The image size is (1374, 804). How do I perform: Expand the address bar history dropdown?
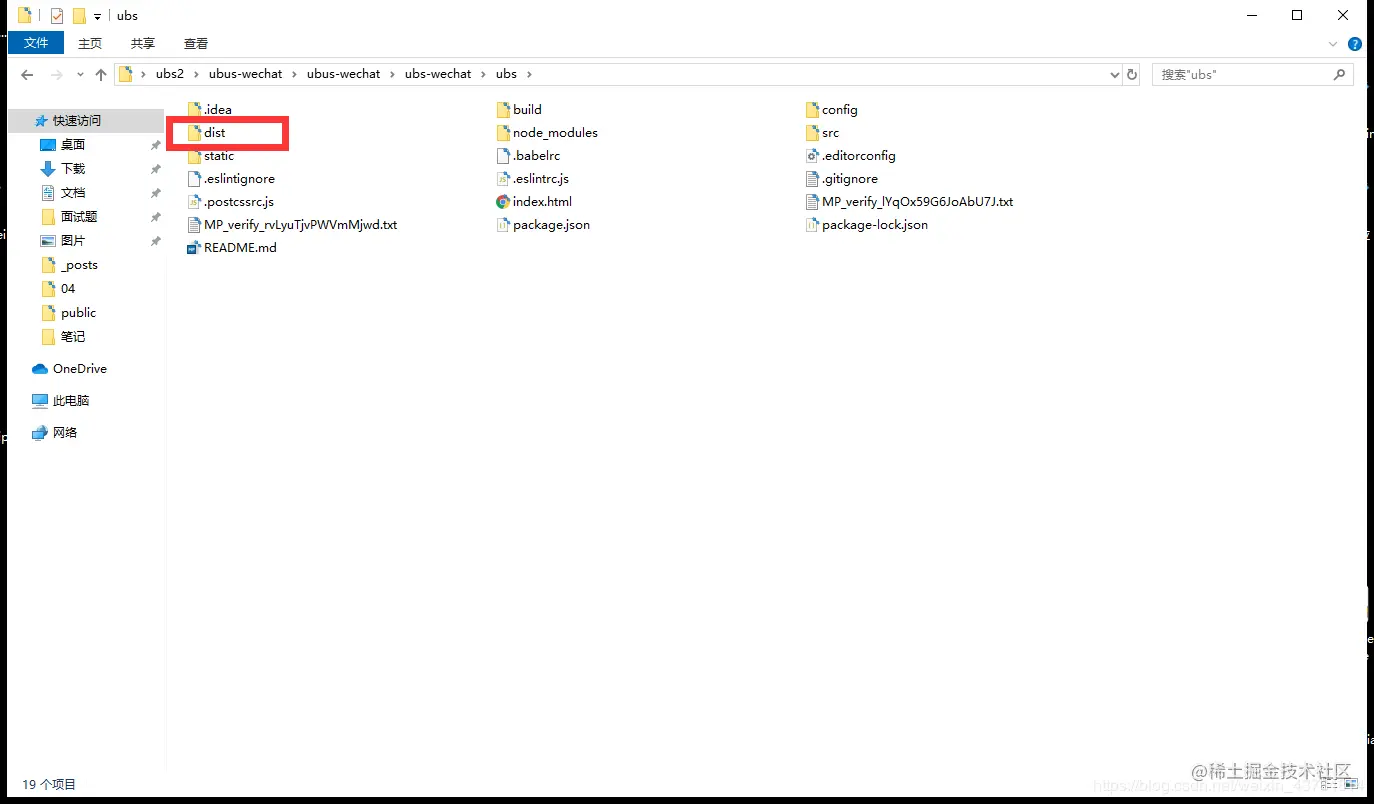1115,75
